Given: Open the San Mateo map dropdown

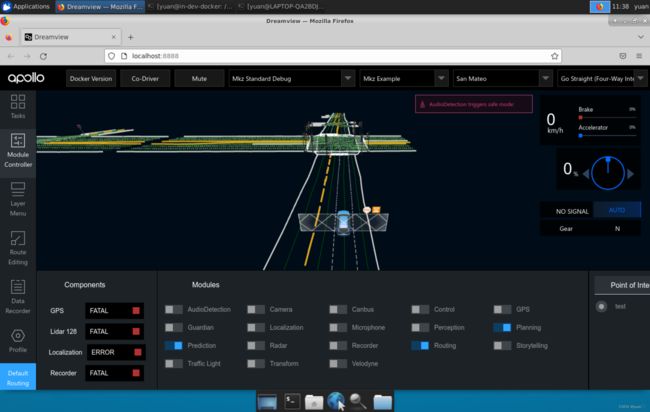Looking at the screenshot, I should (503, 78).
